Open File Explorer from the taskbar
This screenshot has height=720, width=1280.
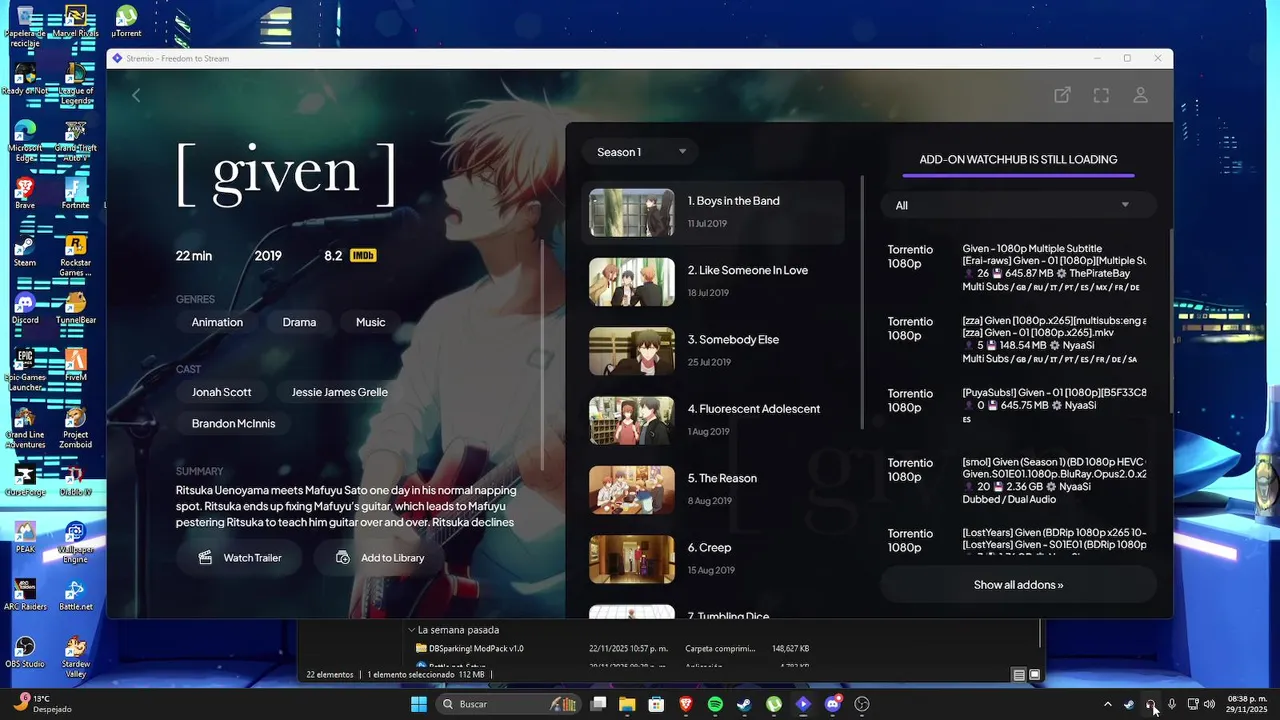click(627, 704)
